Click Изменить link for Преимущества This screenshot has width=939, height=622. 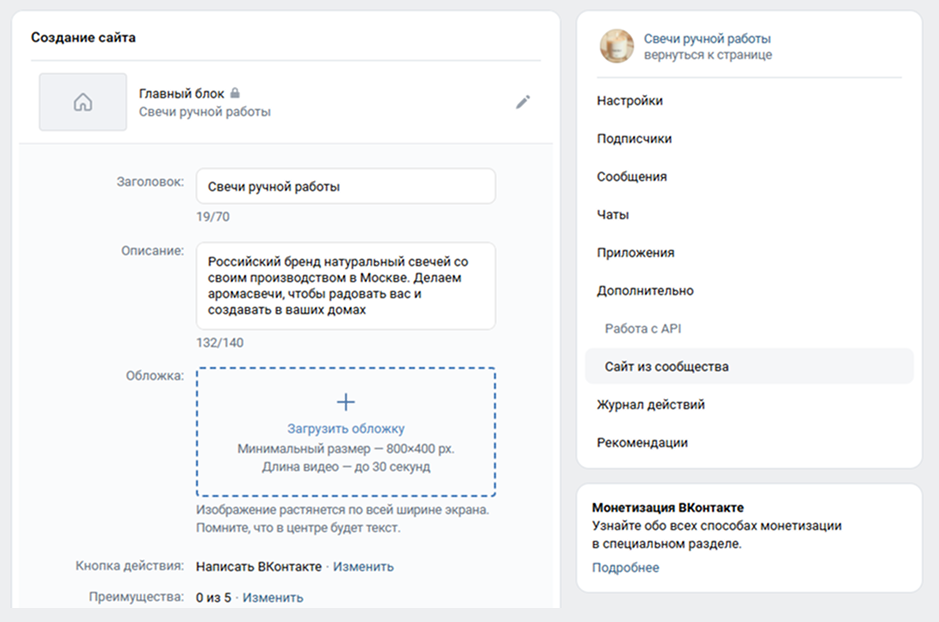[273, 598]
